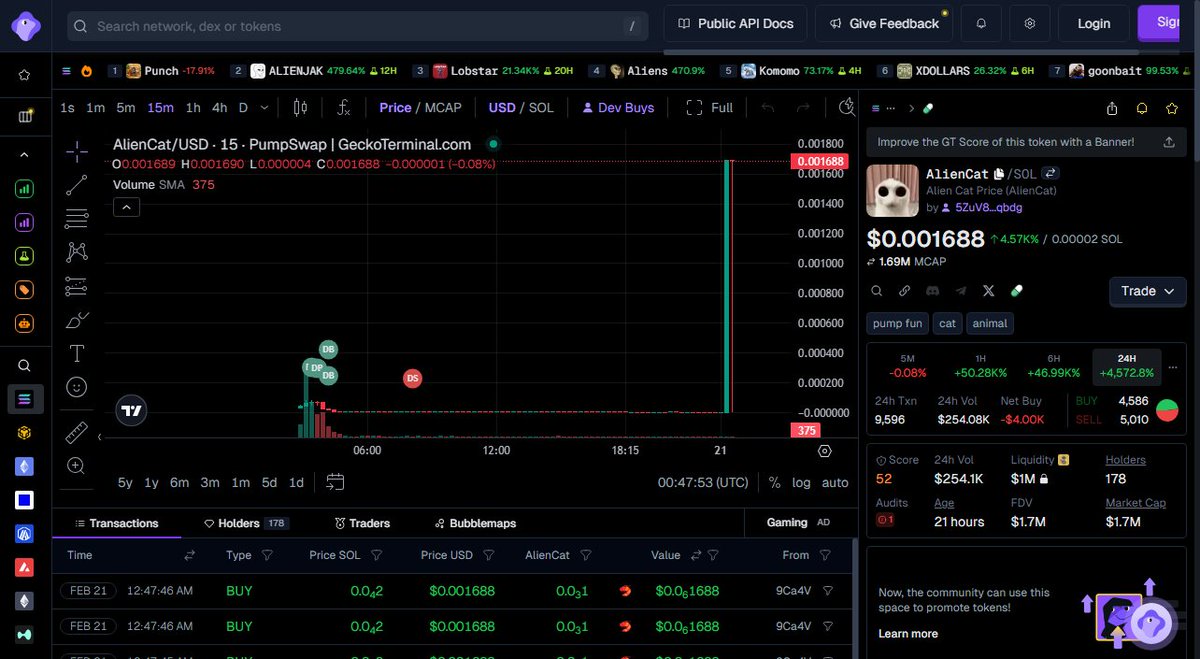Open the Trade dropdown
1200x659 pixels.
click(x=1148, y=291)
